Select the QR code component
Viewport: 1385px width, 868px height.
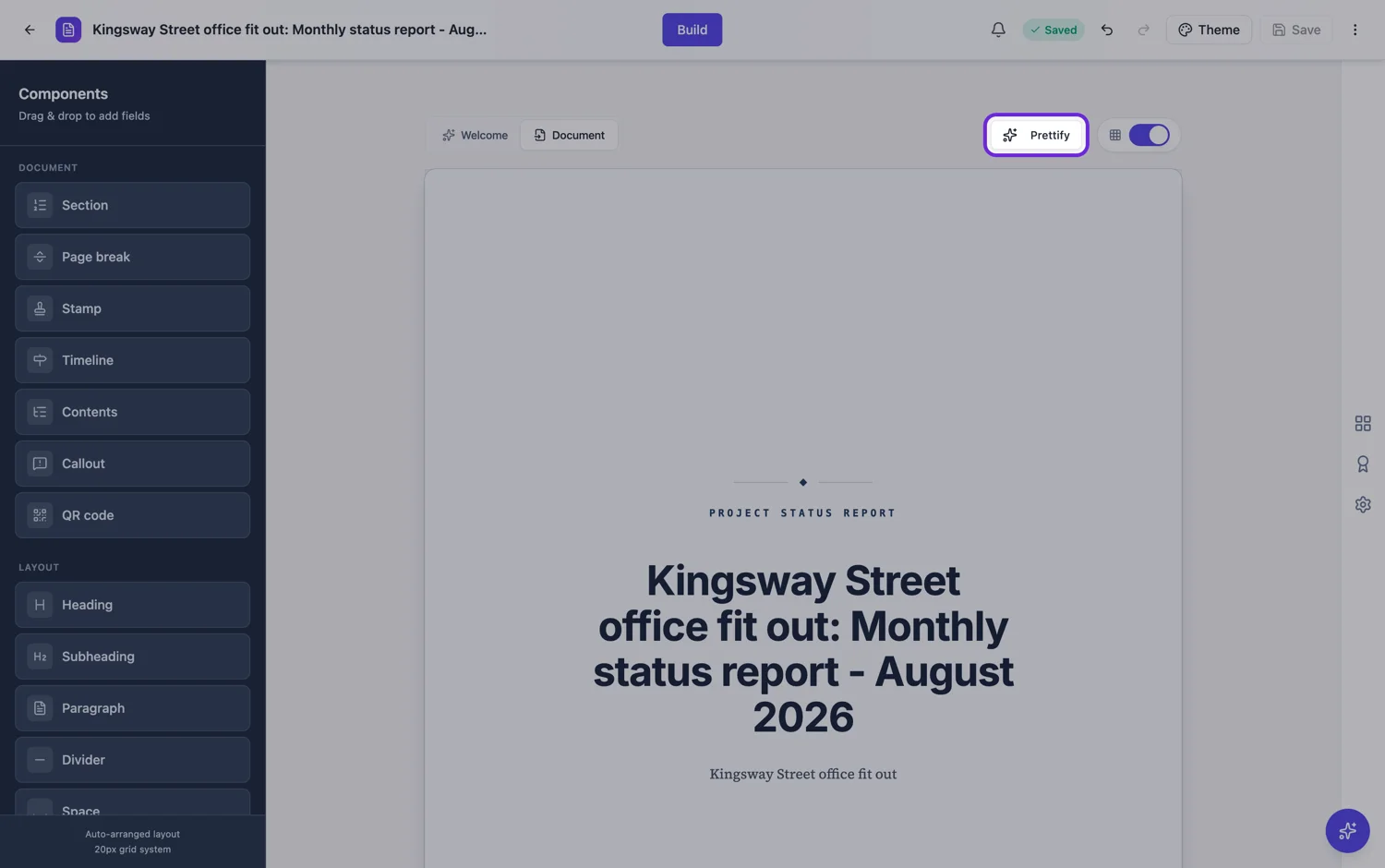tap(132, 515)
